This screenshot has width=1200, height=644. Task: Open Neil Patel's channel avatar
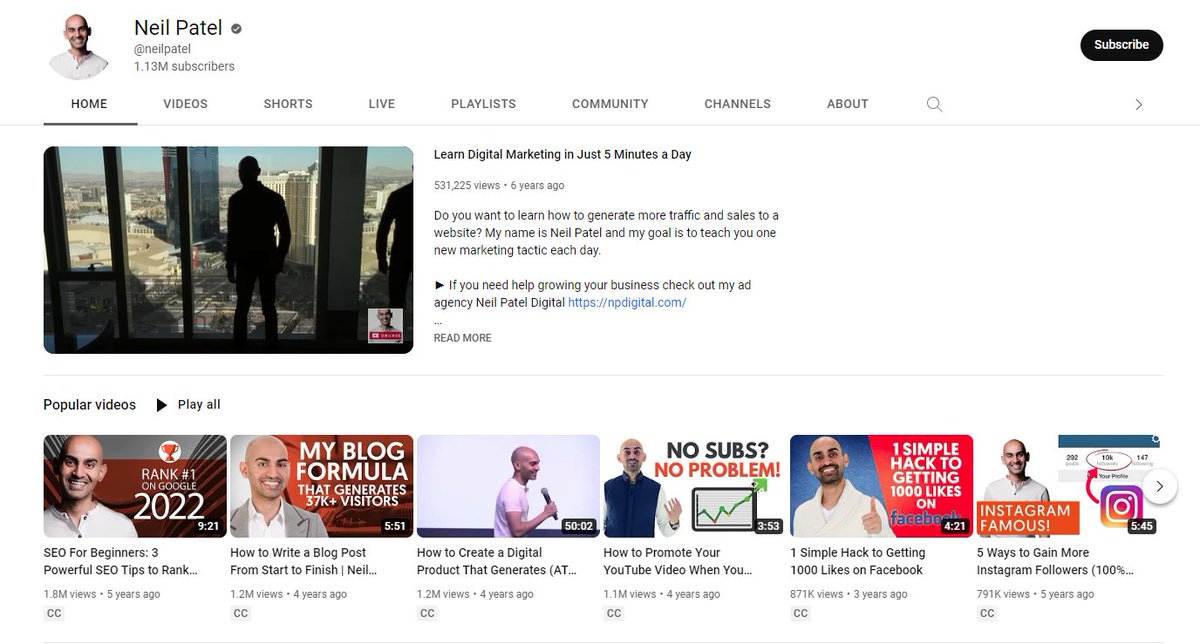tap(79, 46)
